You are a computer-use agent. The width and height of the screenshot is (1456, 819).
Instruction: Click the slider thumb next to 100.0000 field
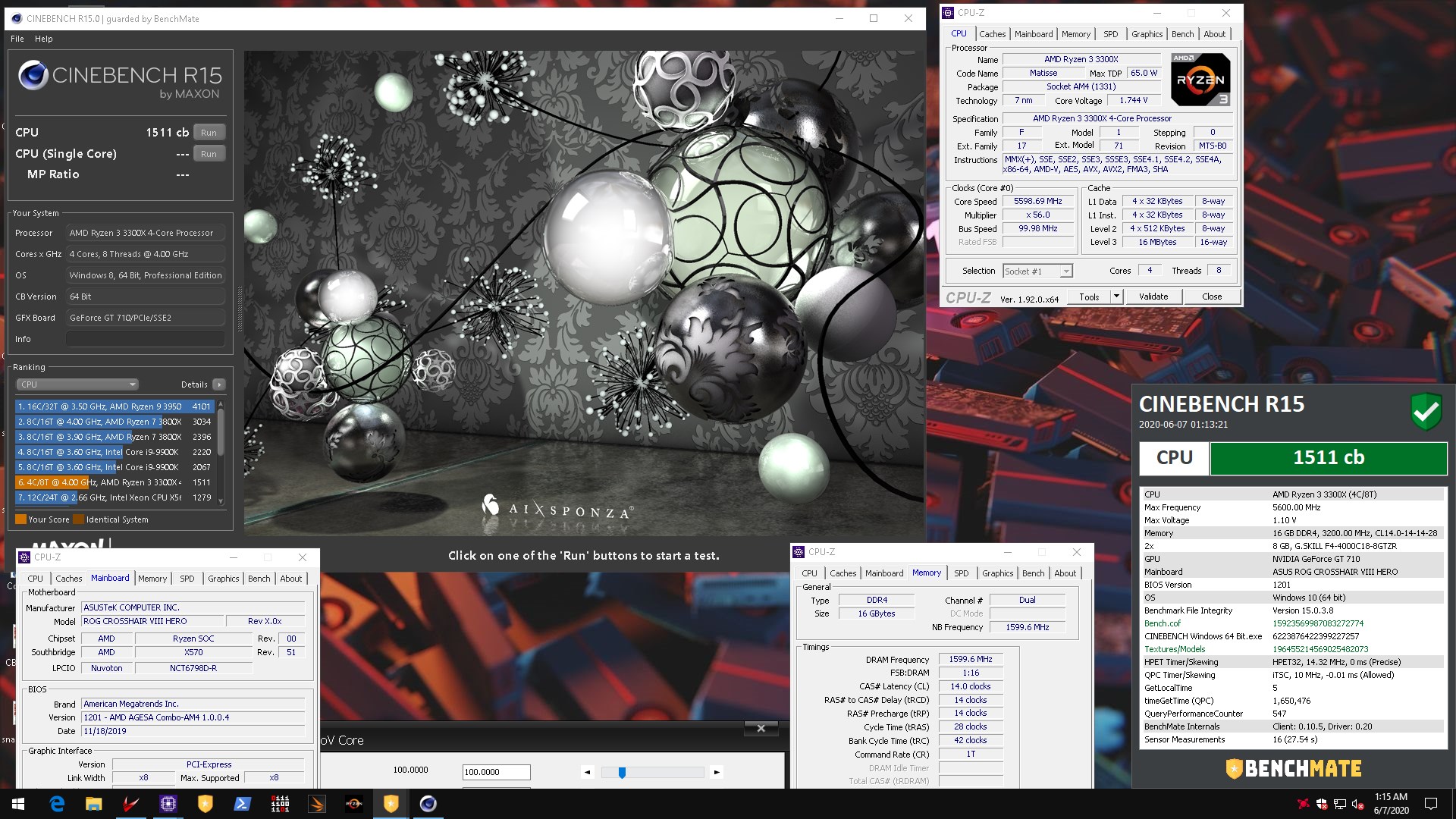(x=622, y=773)
